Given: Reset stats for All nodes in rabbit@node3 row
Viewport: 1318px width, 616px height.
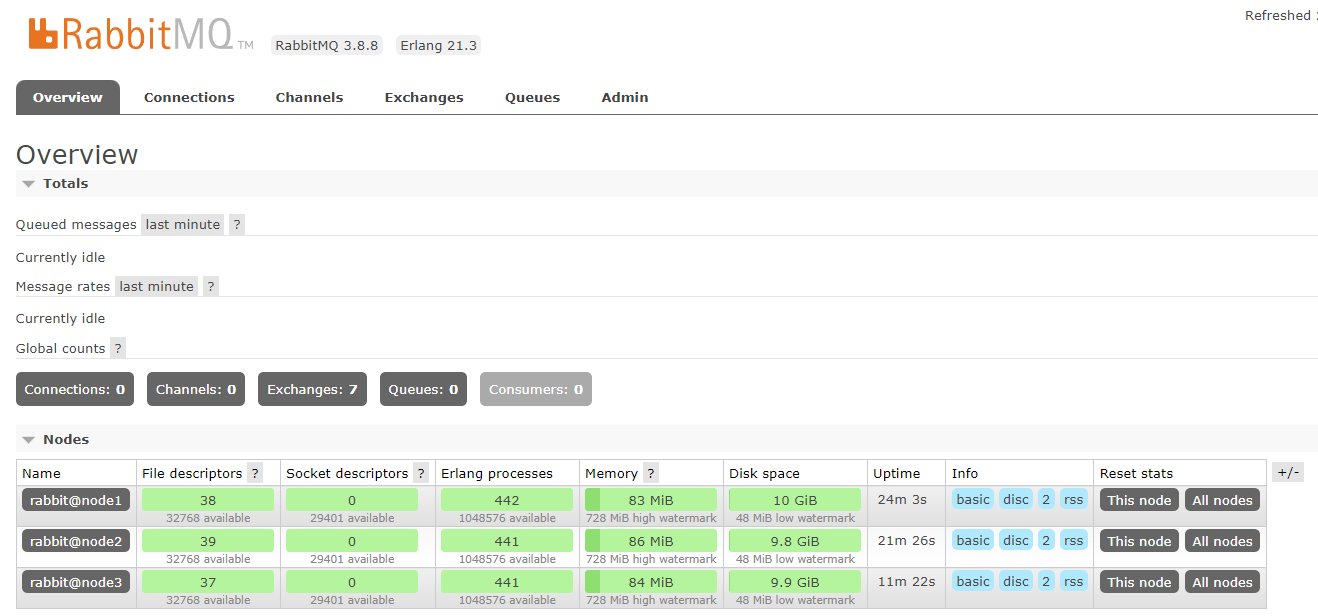Looking at the screenshot, I should [x=1222, y=582].
